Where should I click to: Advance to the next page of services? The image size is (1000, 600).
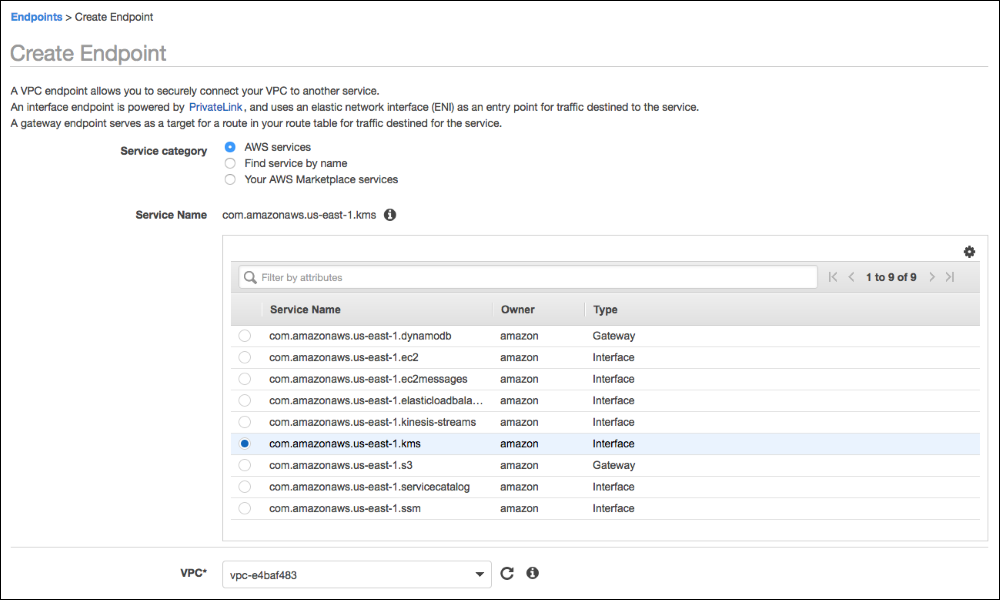pos(931,277)
